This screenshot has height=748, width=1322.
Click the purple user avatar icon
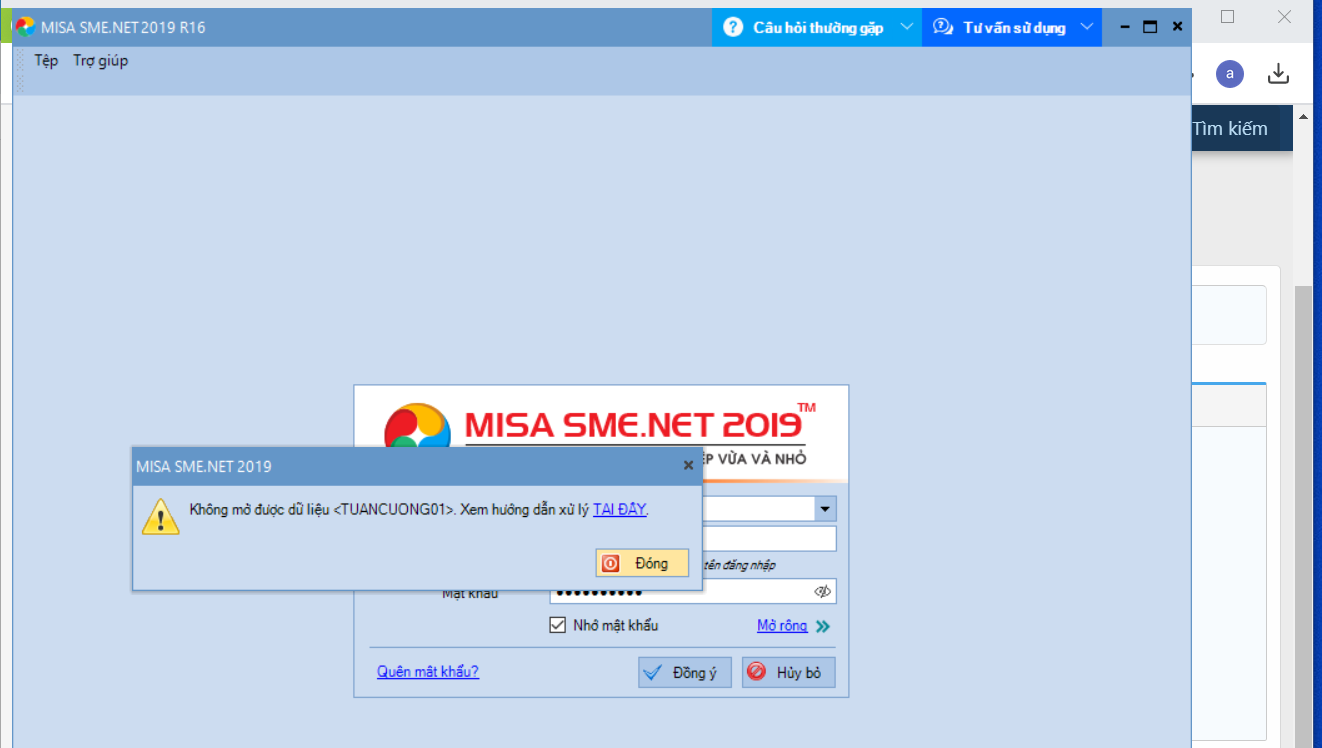pos(1229,74)
